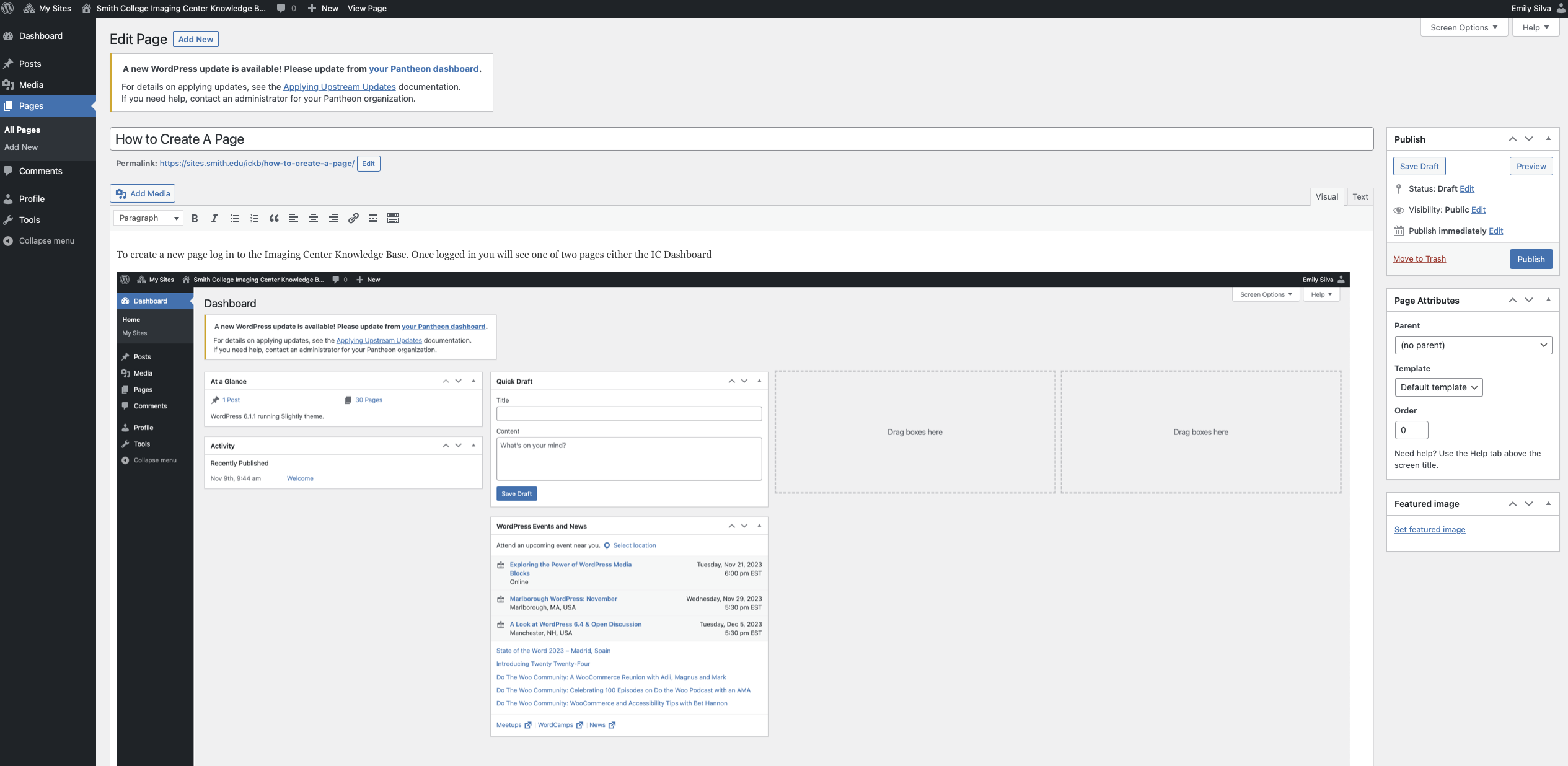Expand the Help tab

(1535, 27)
